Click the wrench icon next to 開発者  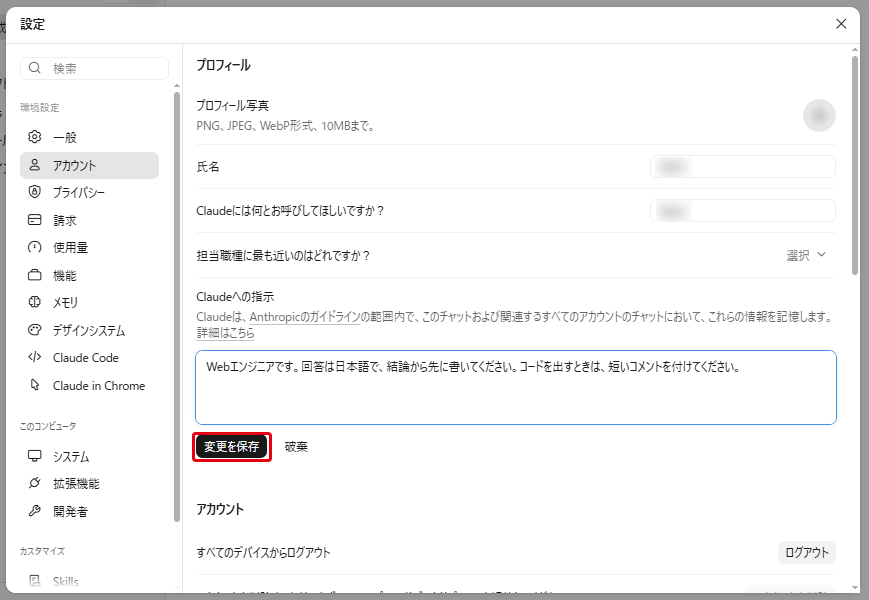tap(35, 511)
